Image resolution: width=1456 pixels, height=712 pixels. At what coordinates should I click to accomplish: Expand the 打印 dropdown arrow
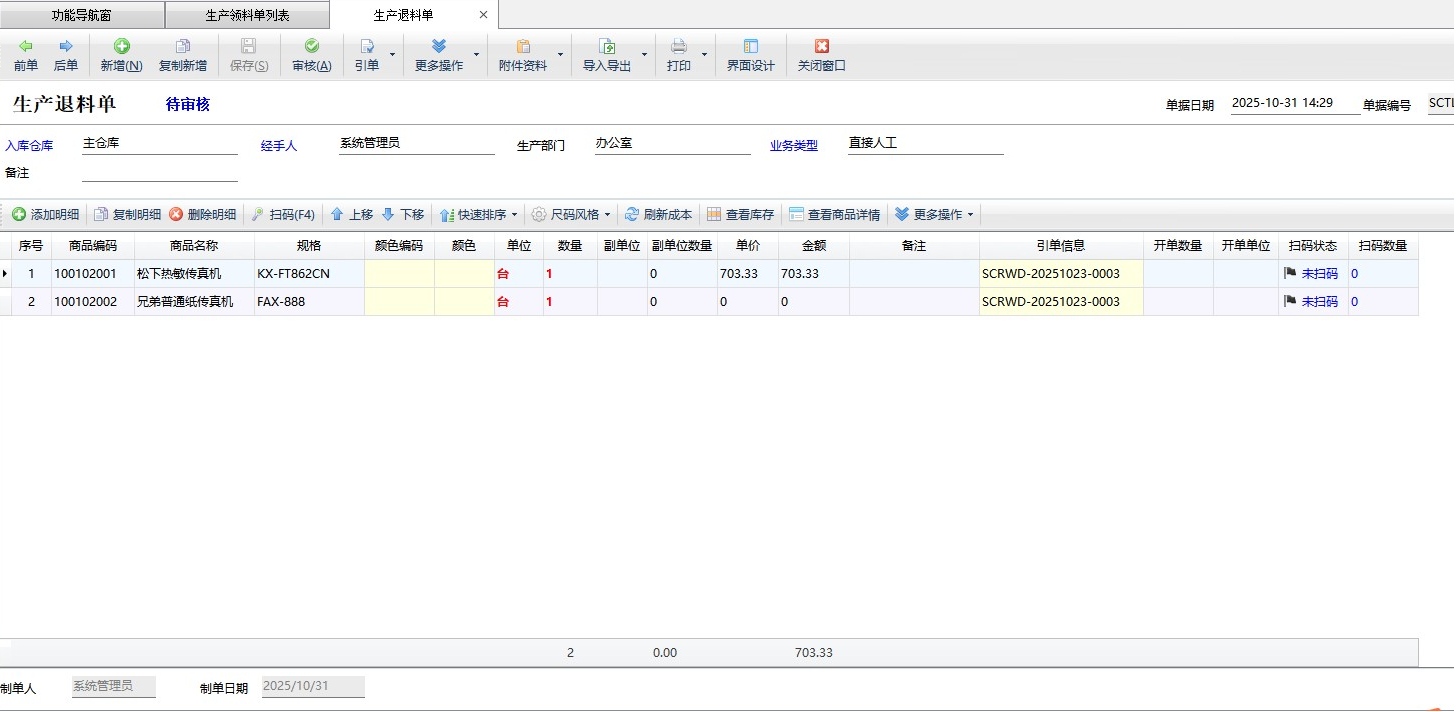[704, 54]
